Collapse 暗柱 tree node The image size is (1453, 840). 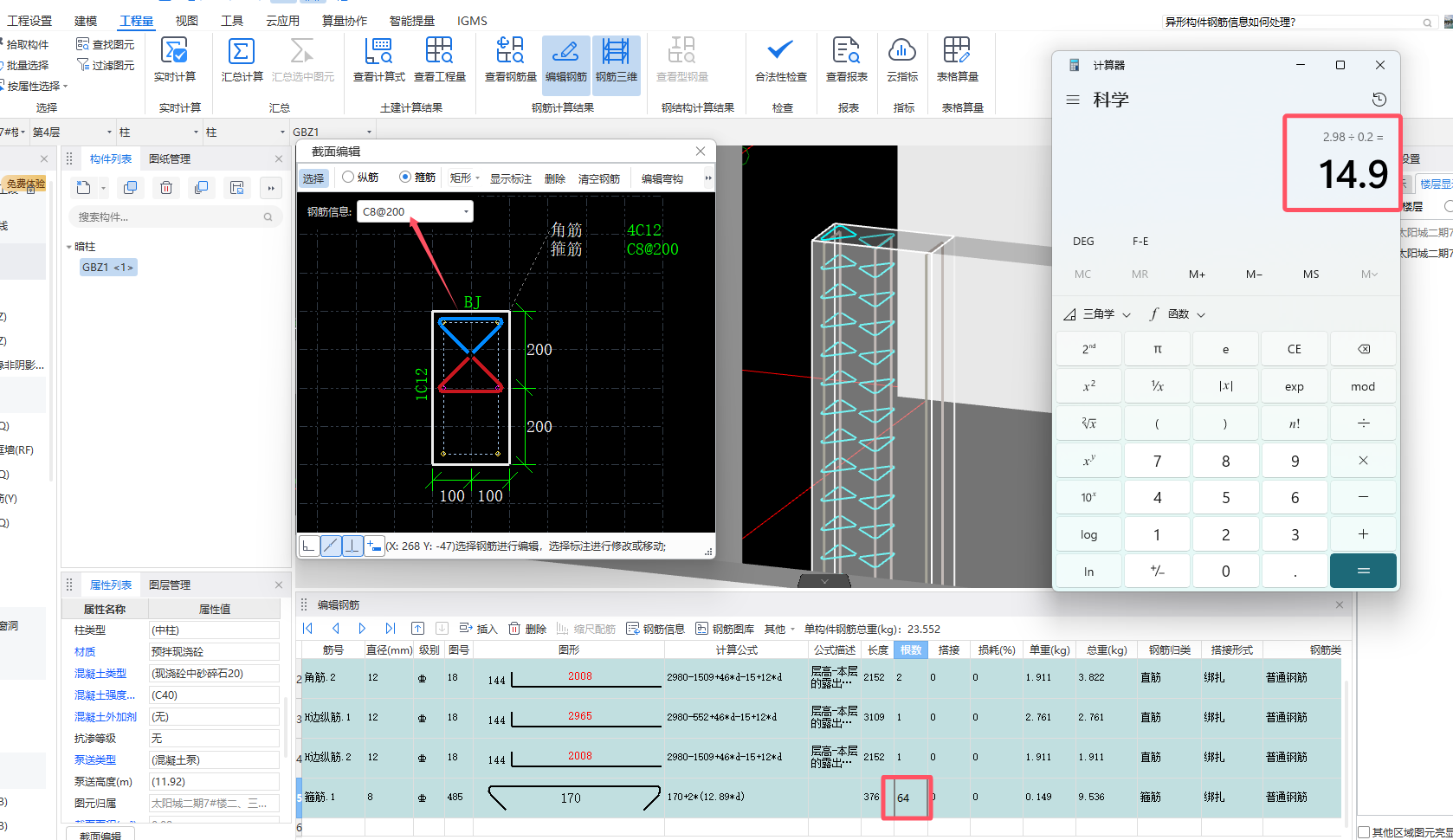pos(69,247)
